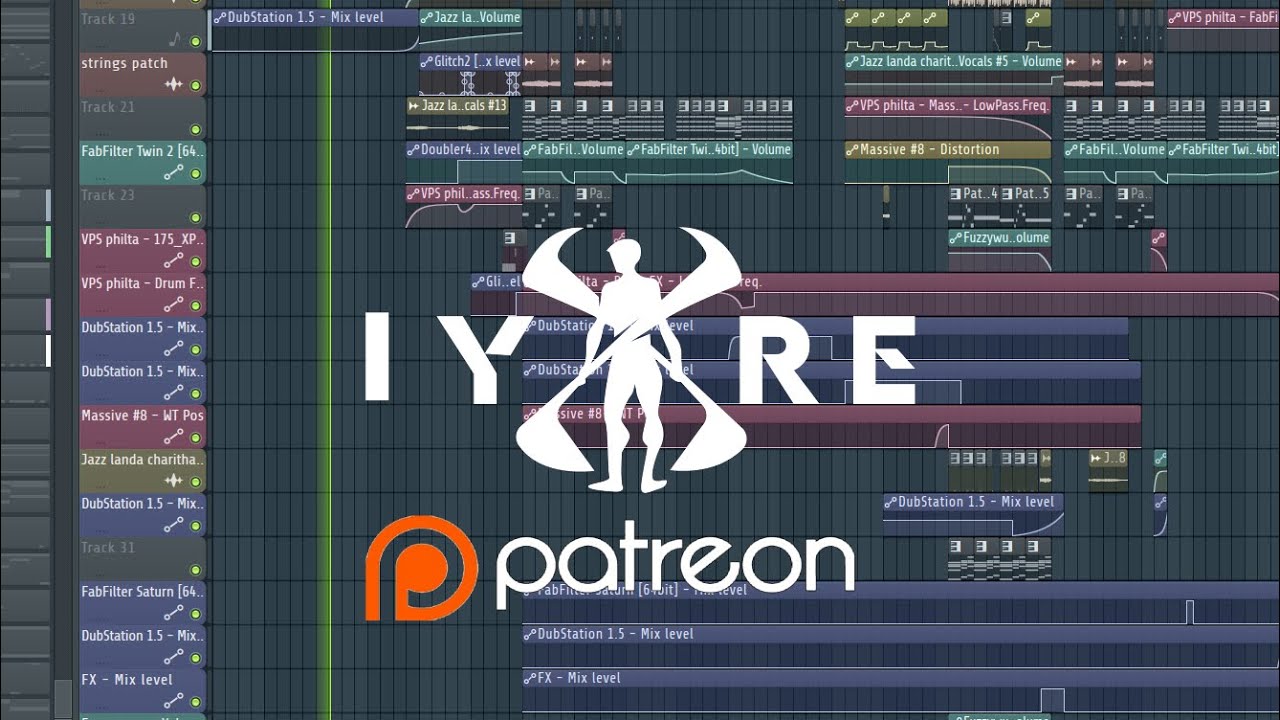
Task: Select the Gli..el automation clip
Action: [x=496, y=282]
